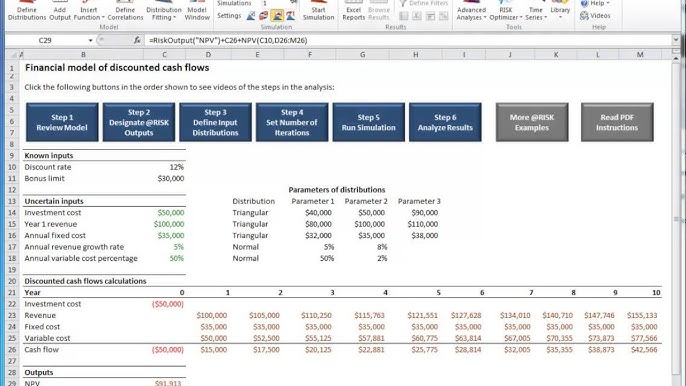Viewport: 686px width, 386px height.
Task: Click the first icon right of Settings
Action: (251, 16)
